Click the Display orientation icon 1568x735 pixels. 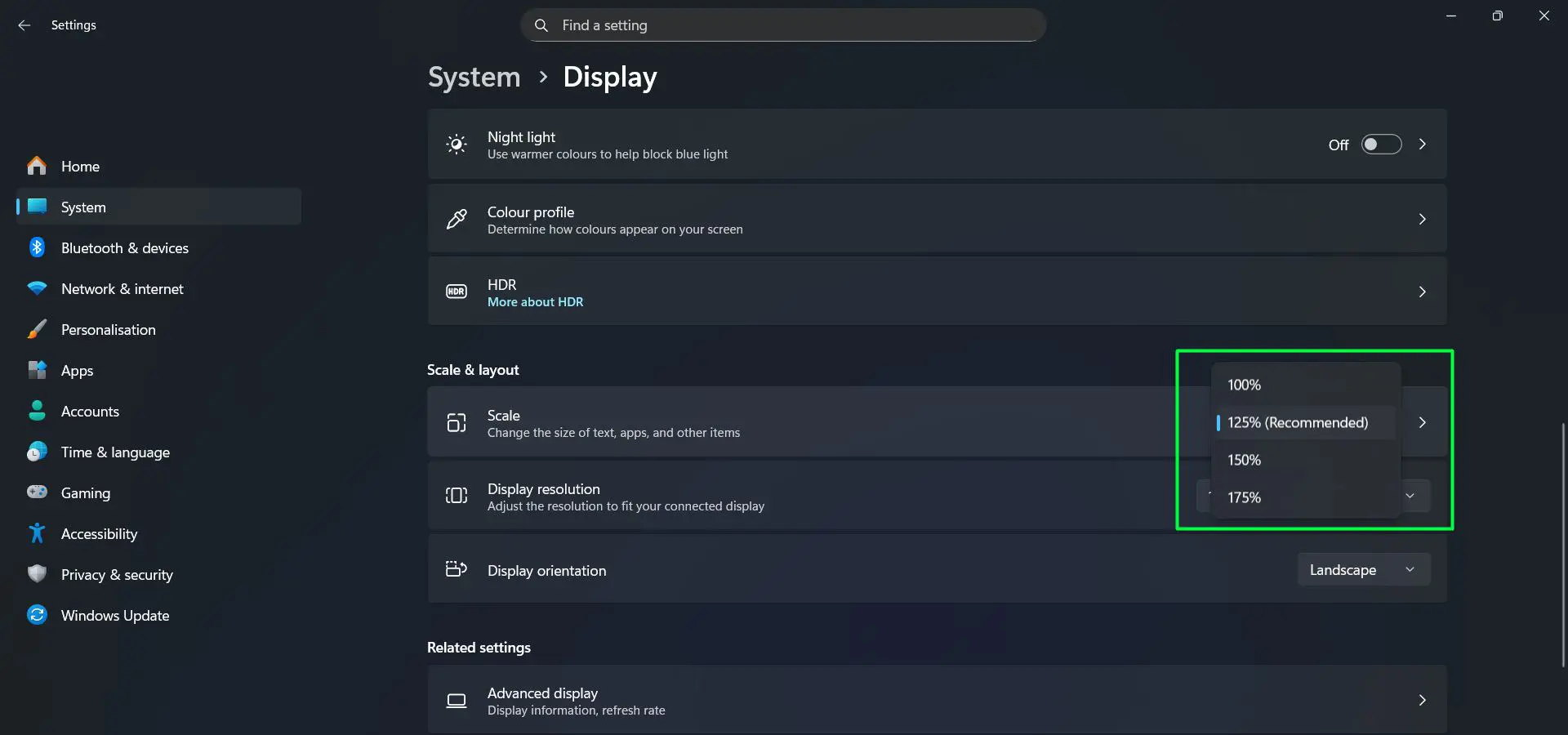coord(457,569)
